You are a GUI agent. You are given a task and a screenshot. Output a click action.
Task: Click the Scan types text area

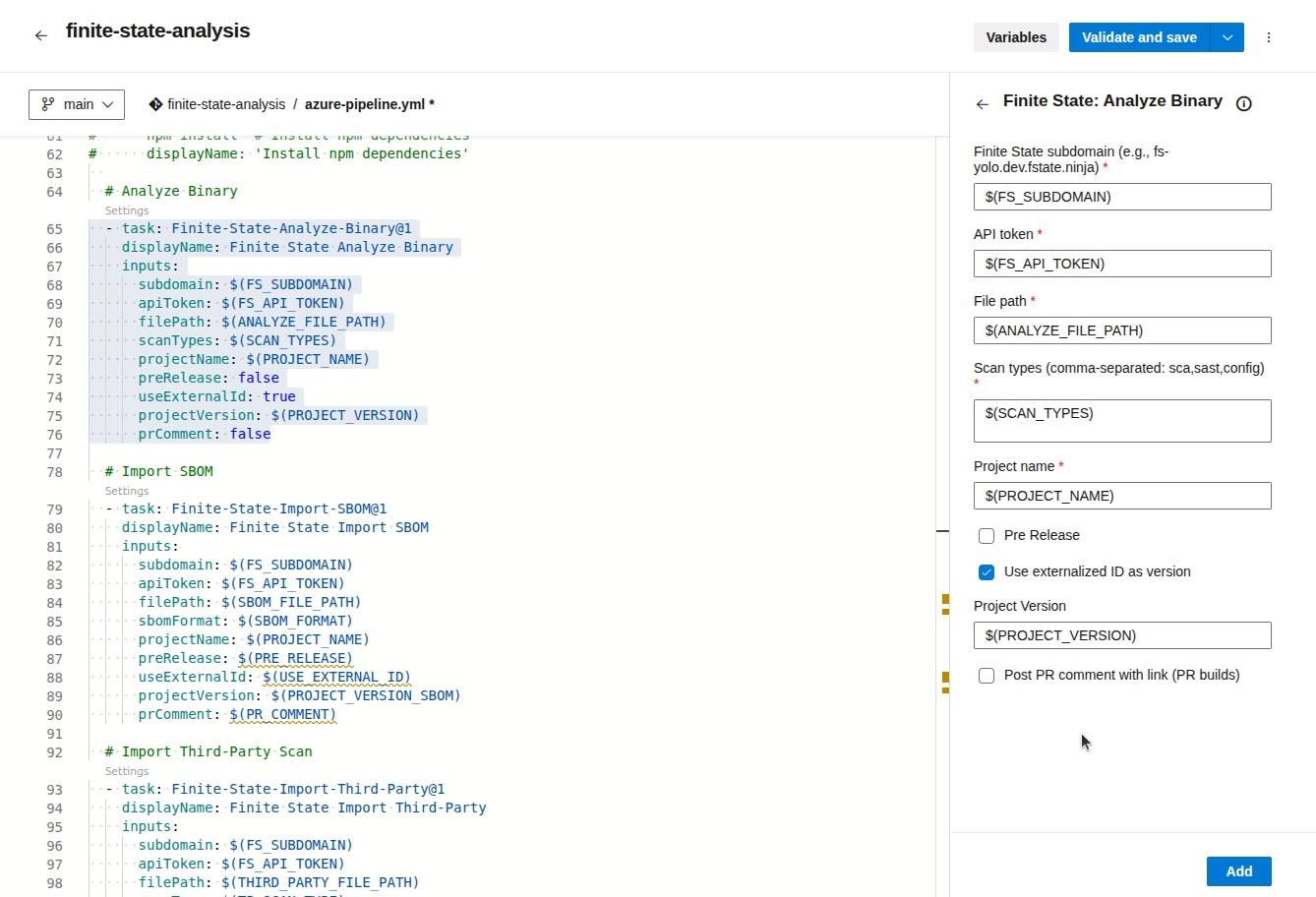click(1122, 421)
